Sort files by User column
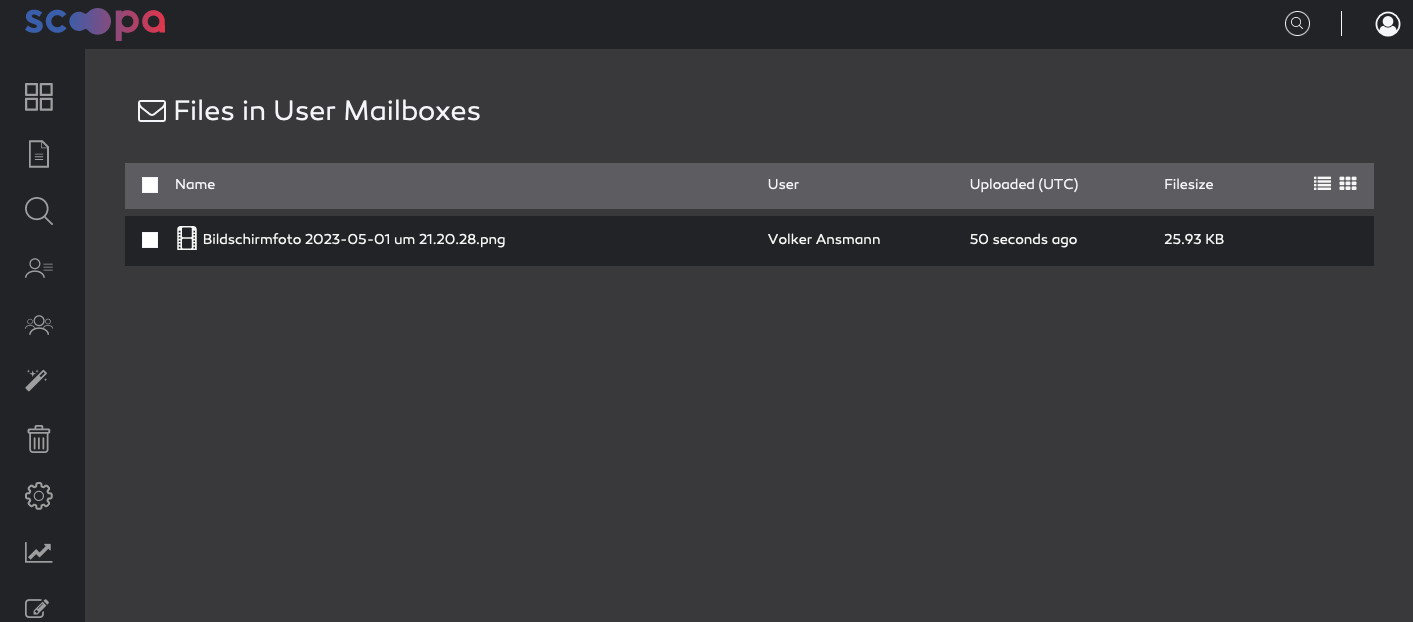The width and height of the screenshot is (1413, 622). 783,185
